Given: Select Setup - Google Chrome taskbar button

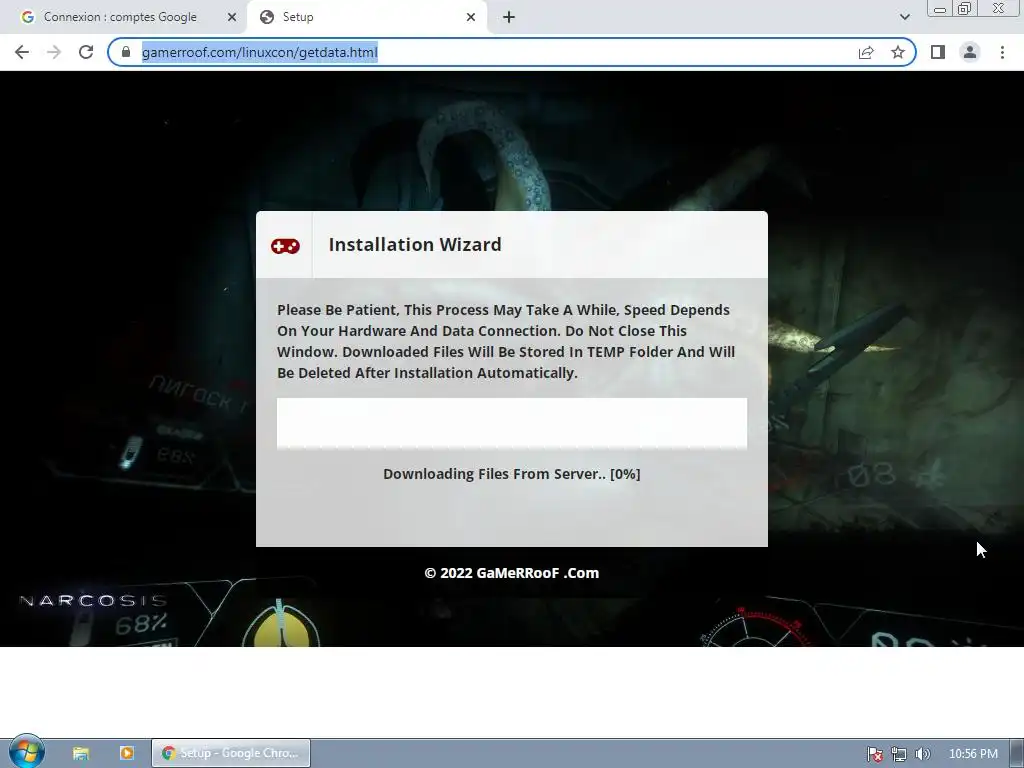Looking at the screenshot, I should pyautogui.click(x=231, y=753).
